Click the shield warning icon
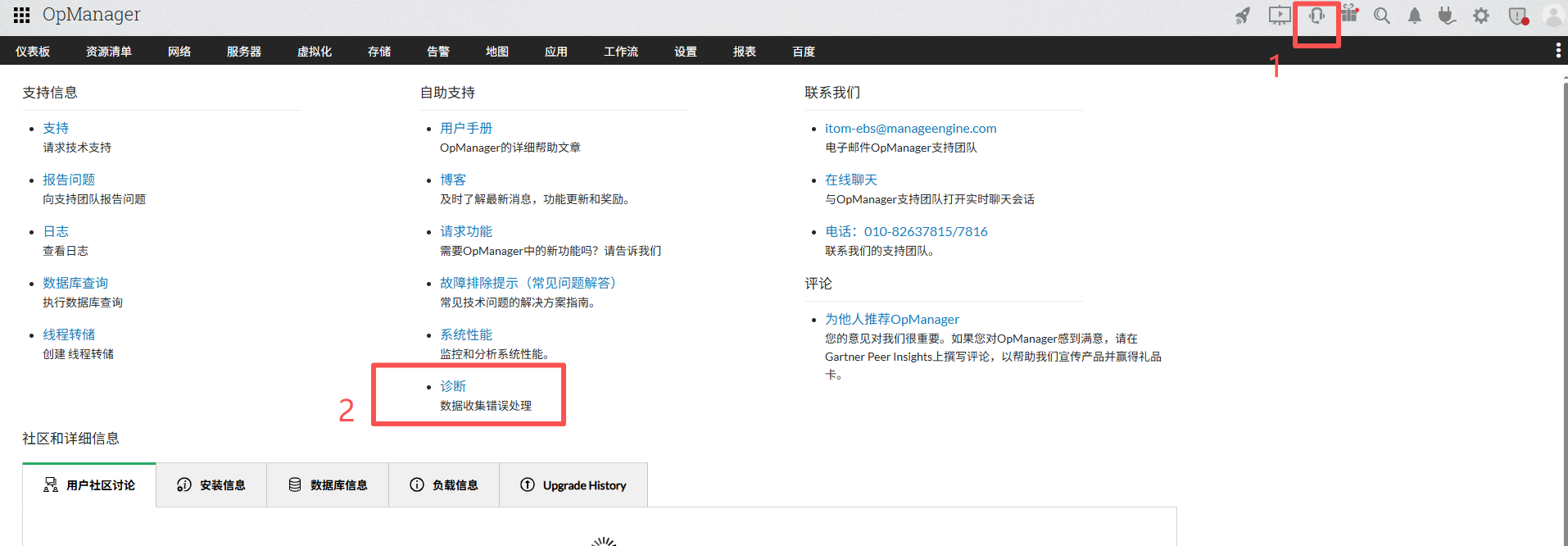Viewport: 1568px width, 546px height. click(x=1518, y=16)
